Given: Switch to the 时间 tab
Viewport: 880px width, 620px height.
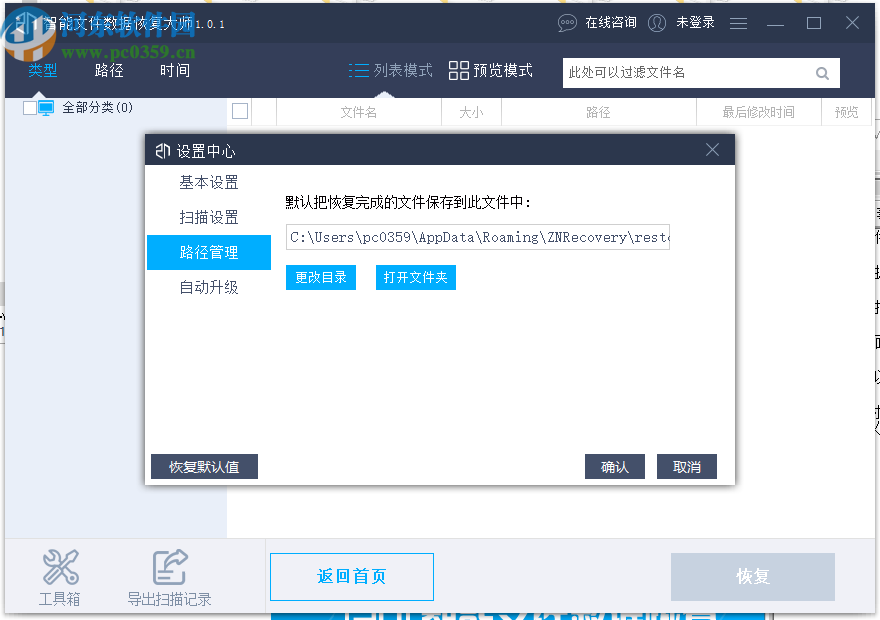Looking at the screenshot, I should (x=174, y=71).
